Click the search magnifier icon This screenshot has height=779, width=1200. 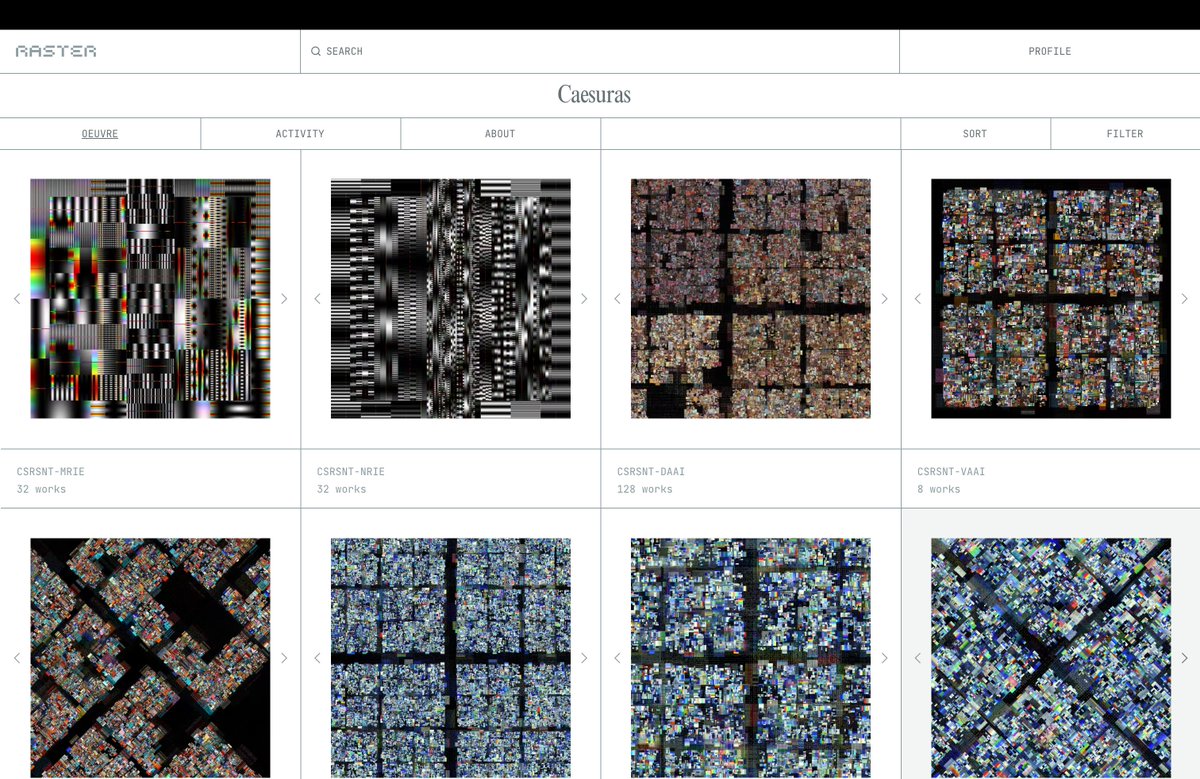tap(316, 51)
